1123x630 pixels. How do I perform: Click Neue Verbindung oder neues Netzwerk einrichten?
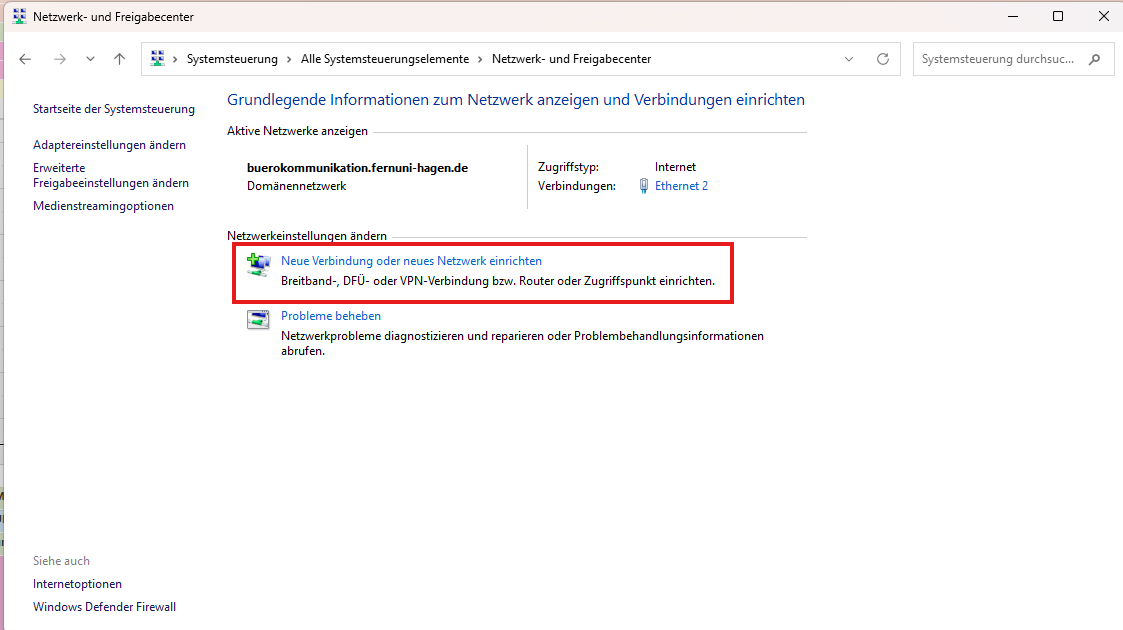tap(411, 261)
